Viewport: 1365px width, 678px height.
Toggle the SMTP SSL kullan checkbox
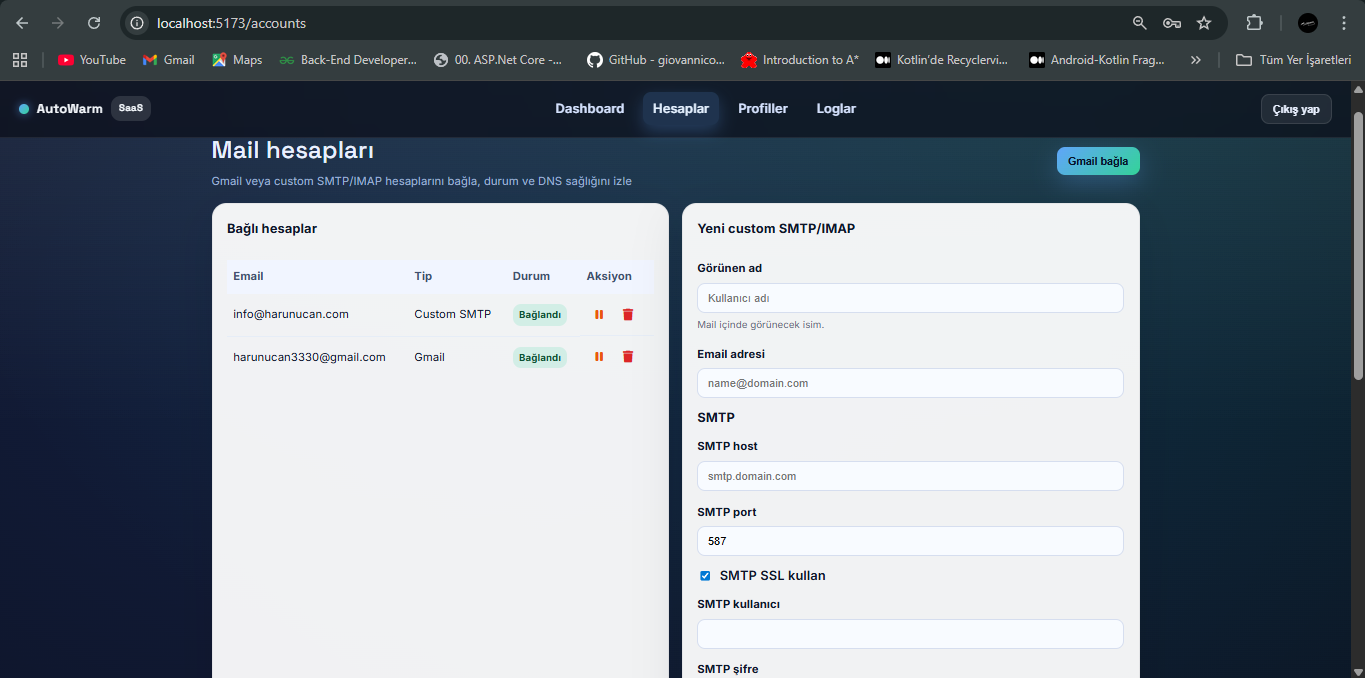(x=705, y=576)
